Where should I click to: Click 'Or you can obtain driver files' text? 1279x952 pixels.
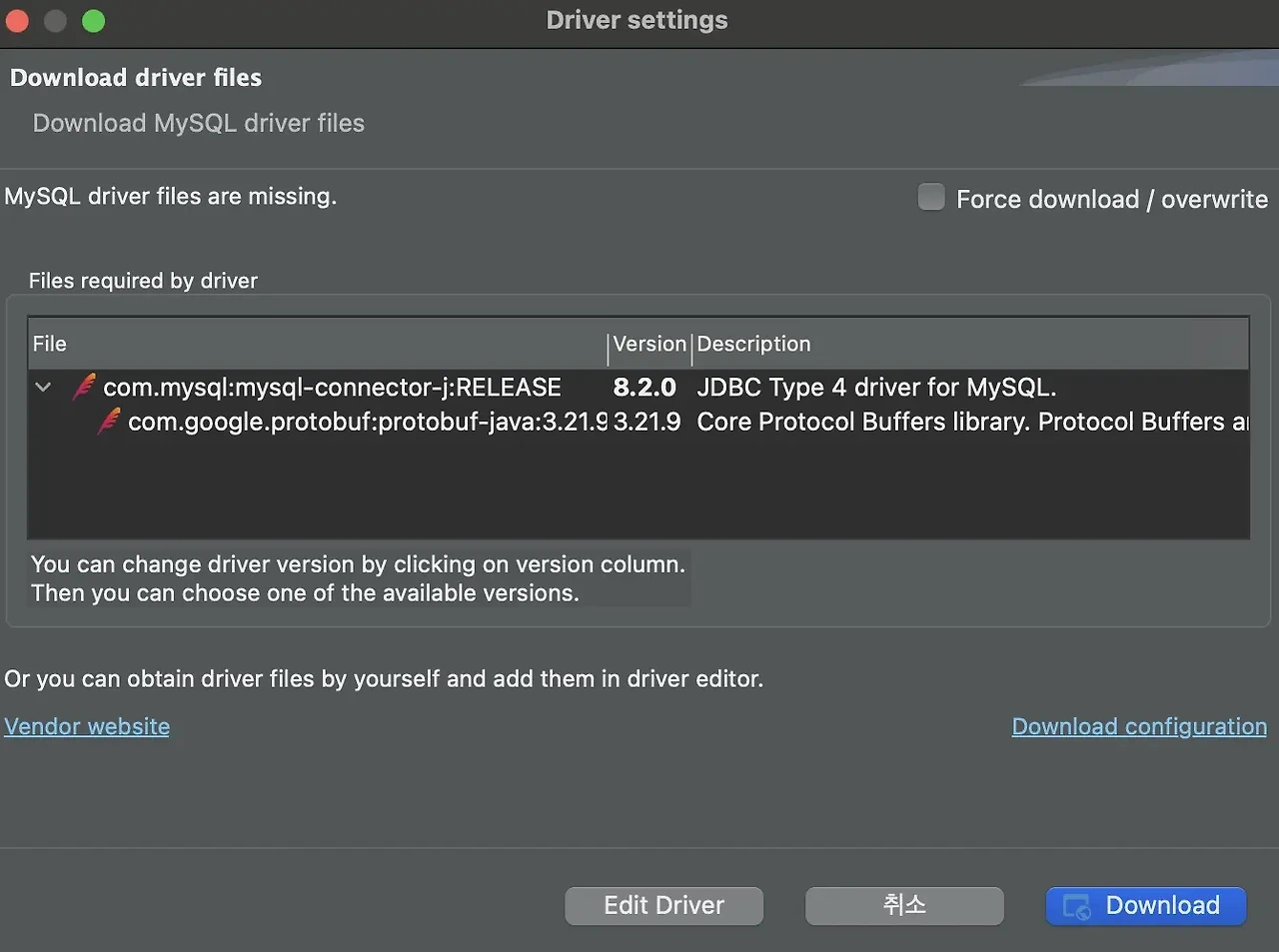coord(384,679)
